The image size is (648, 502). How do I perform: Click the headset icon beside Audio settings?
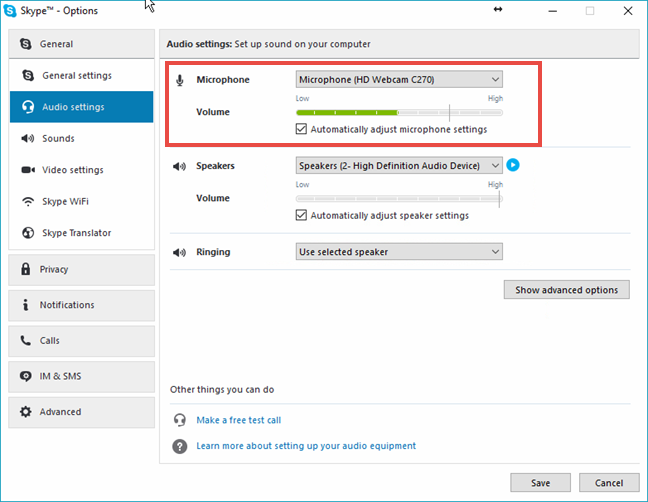click(x=28, y=107)
